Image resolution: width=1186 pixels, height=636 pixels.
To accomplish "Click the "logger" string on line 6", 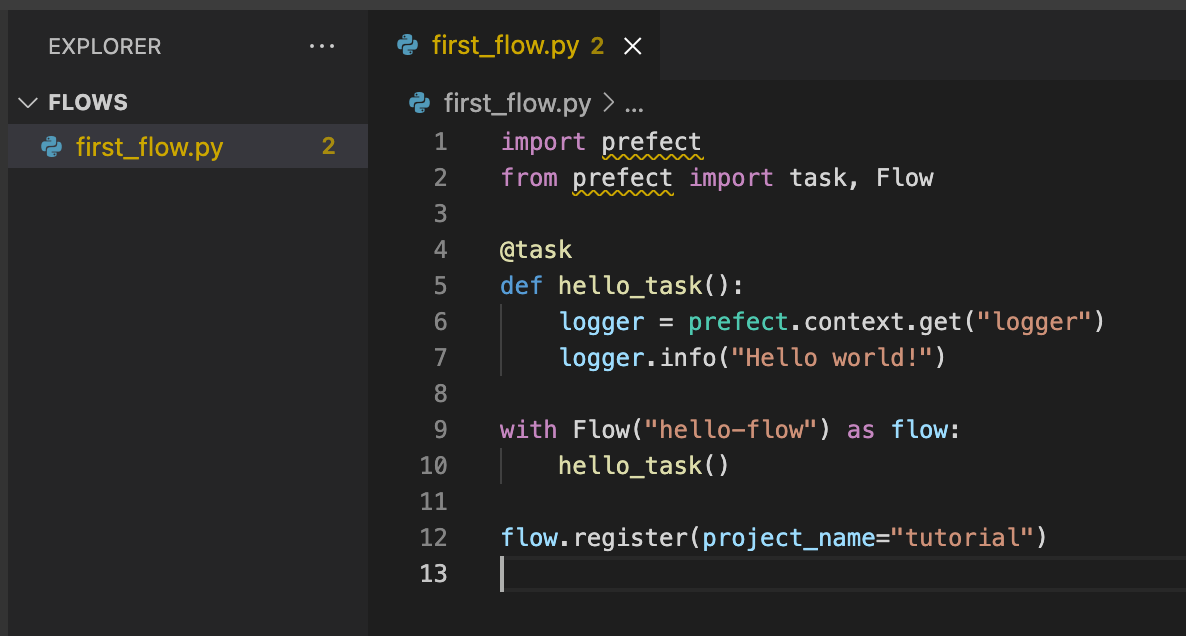I will [x=1033, y=322].
